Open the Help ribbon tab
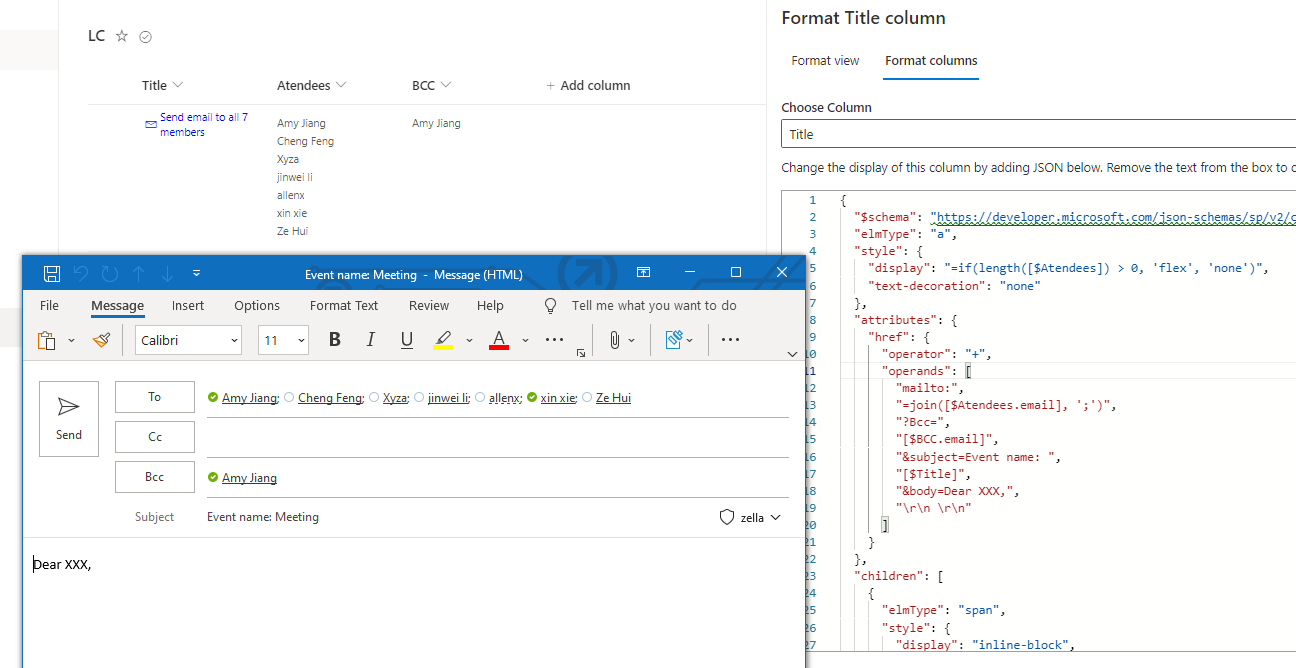1296x668 pixels. 490,306
